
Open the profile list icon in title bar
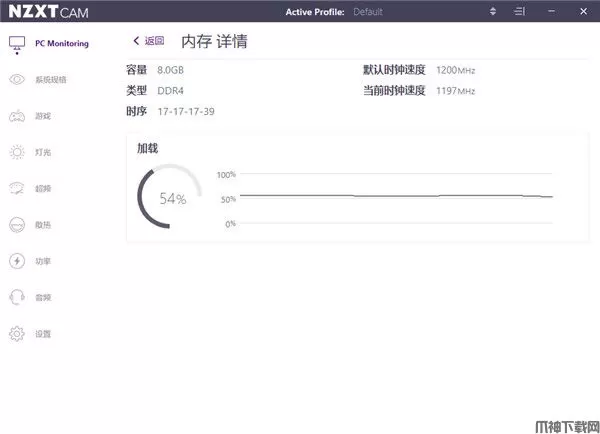point(520,11)
